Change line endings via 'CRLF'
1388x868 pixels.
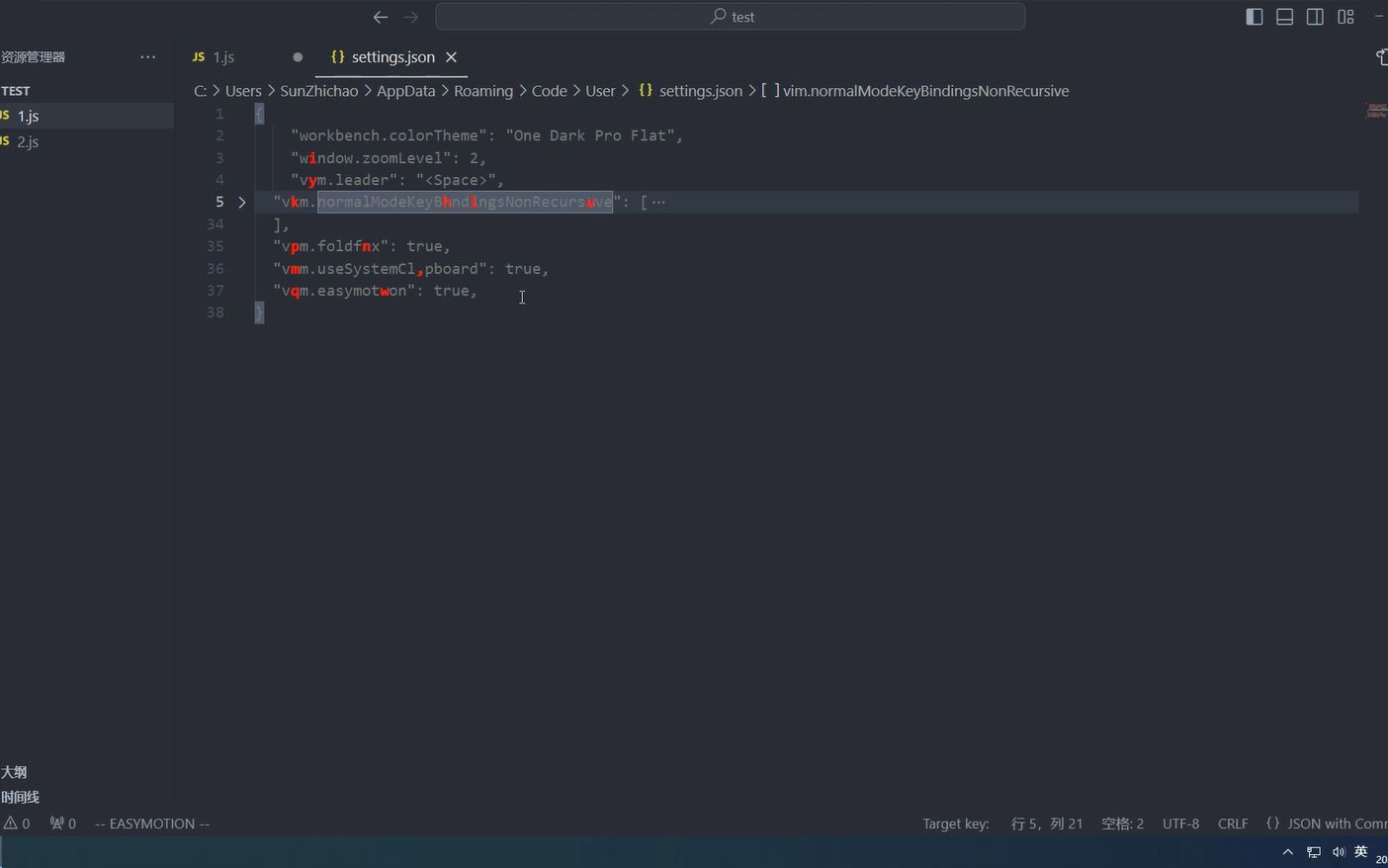1233,824
